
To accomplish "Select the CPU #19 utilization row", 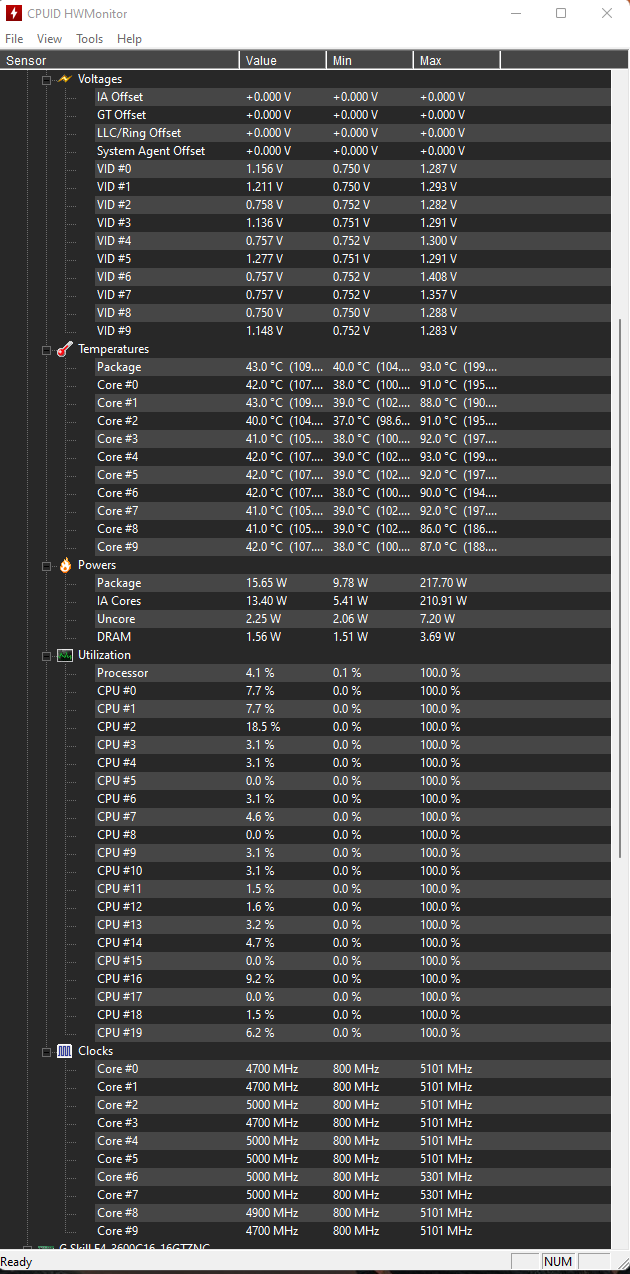I will pyautogui.click(x=352, y=1033).
